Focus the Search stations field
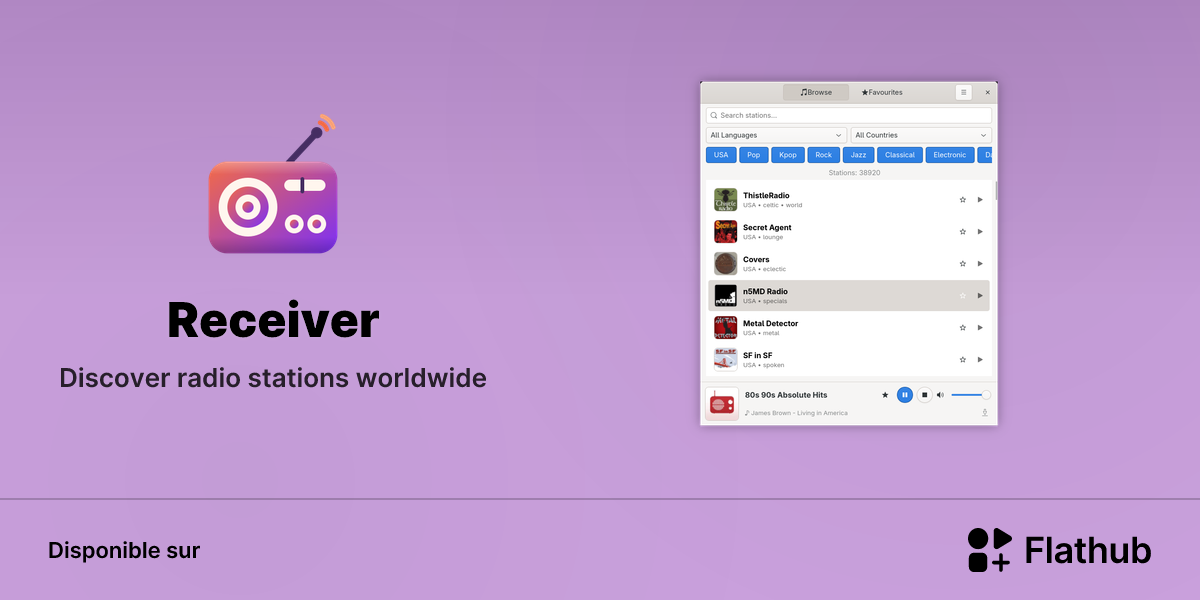 pyautogui.click(x=849, y=115)
